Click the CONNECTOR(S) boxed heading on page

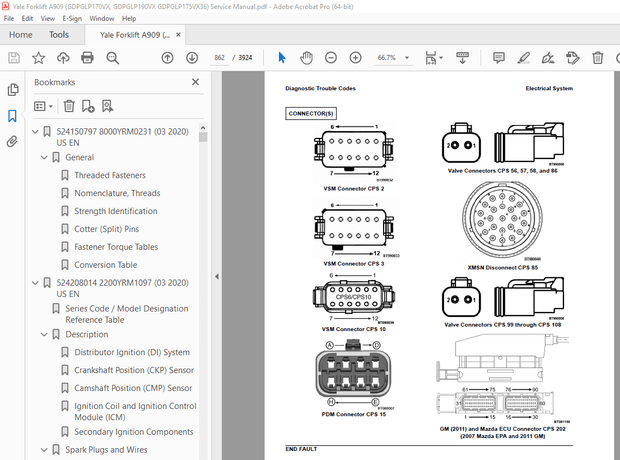tap(311, 114)
